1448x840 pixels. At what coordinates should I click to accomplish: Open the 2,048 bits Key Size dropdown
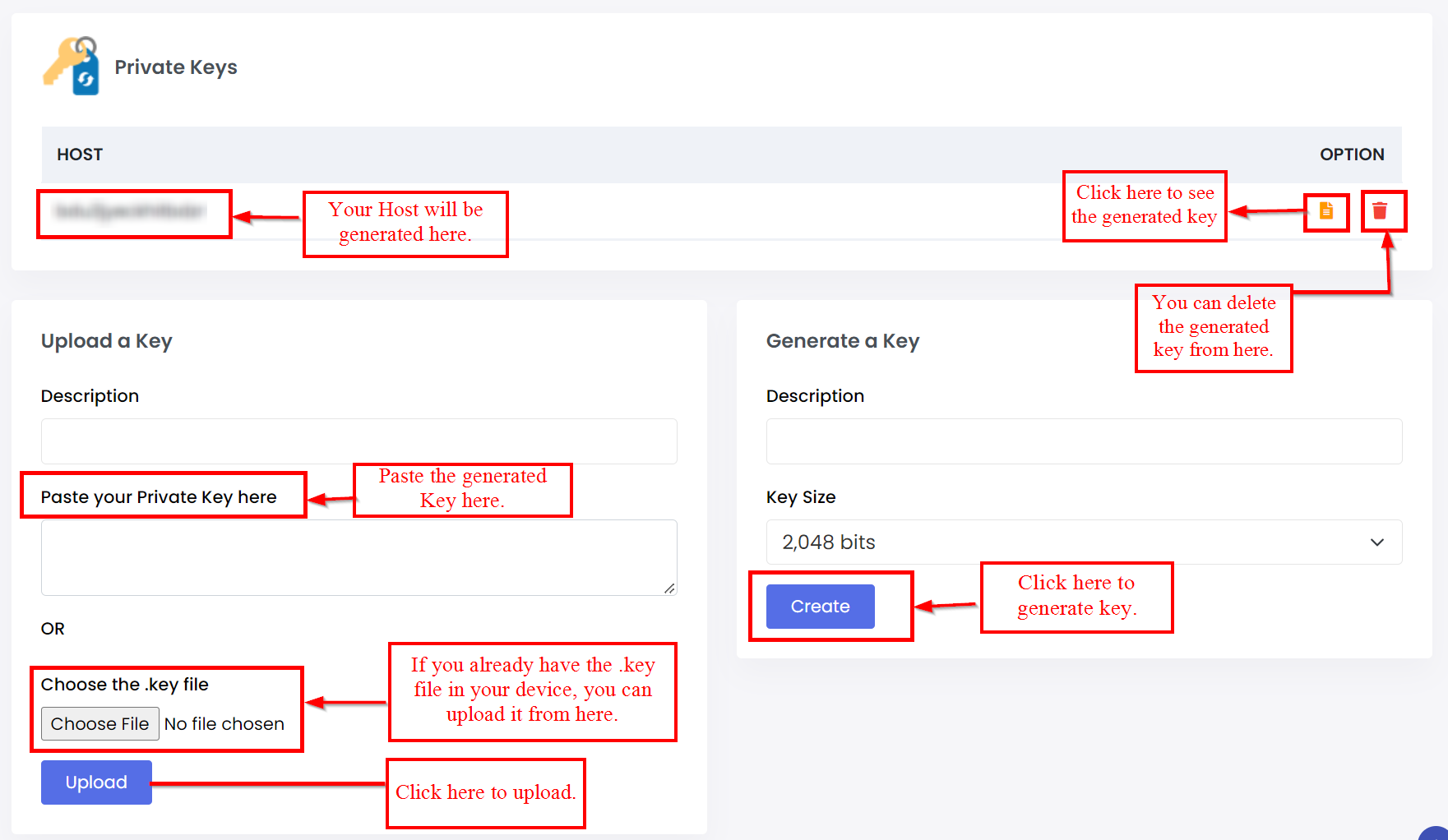pyautogui.click(x=1083, y=542)
